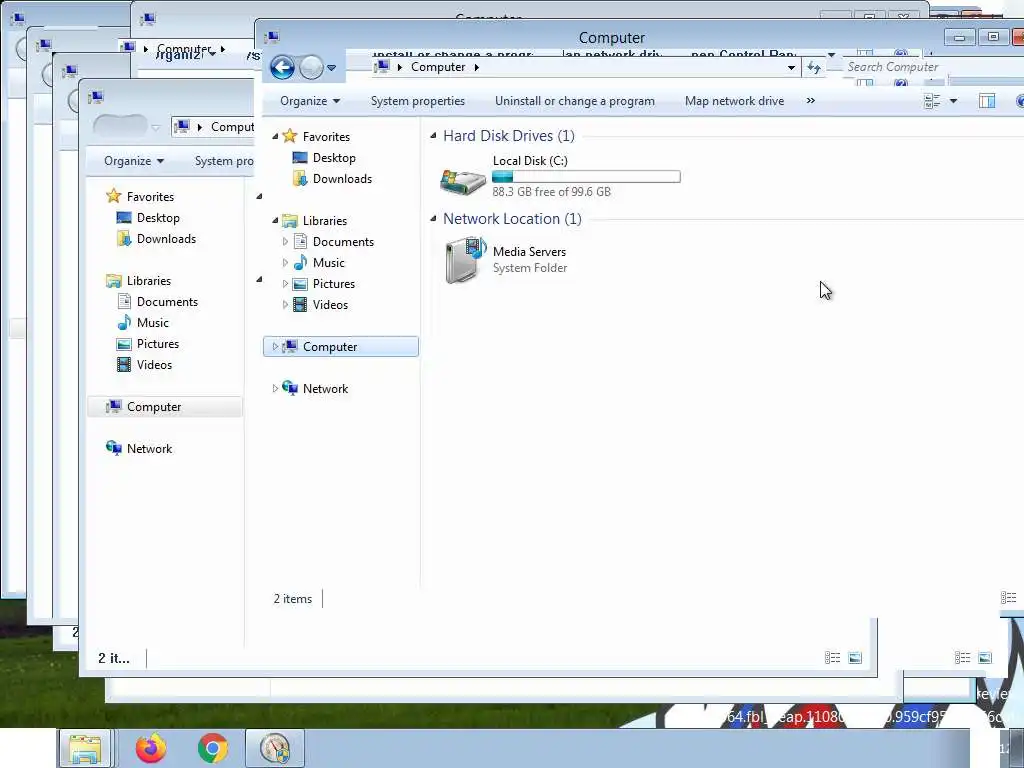Select Network in the second window's pane
The image size is (1024, 768).
150,449
